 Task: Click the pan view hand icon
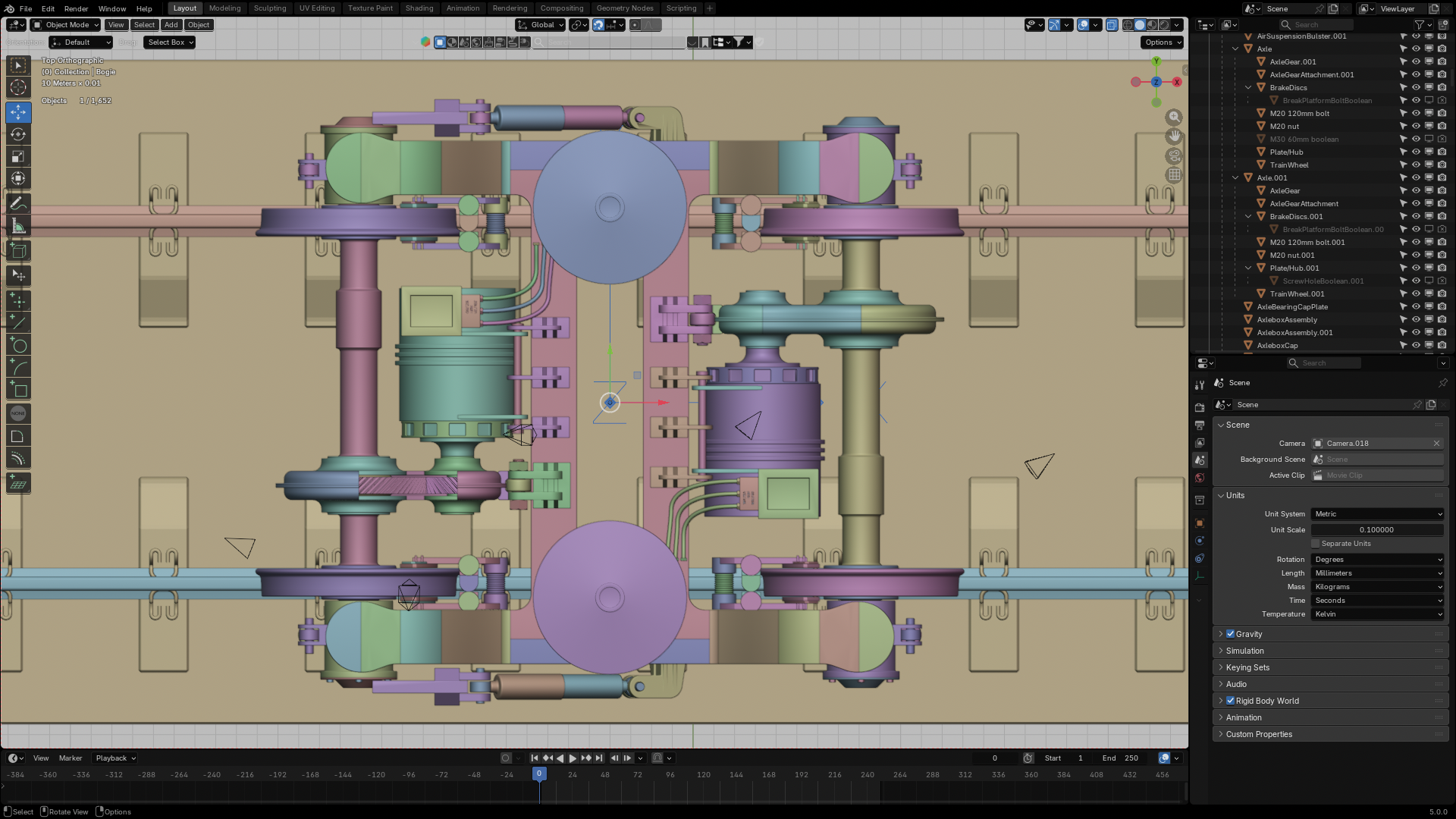pos(1174,136)
